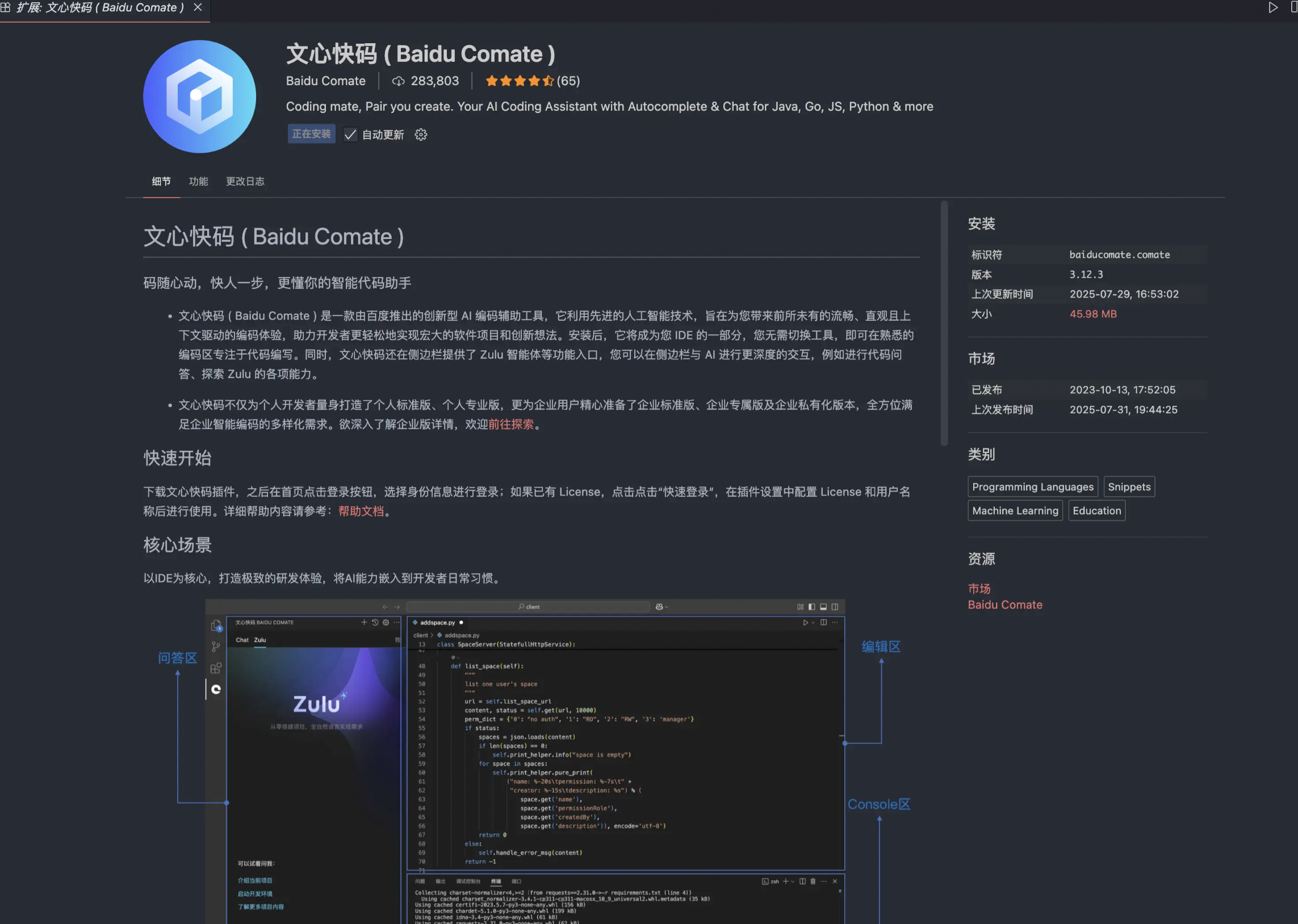Select the 细节 tab
This screenshot has height=924, width=1298.
(161, 181)
